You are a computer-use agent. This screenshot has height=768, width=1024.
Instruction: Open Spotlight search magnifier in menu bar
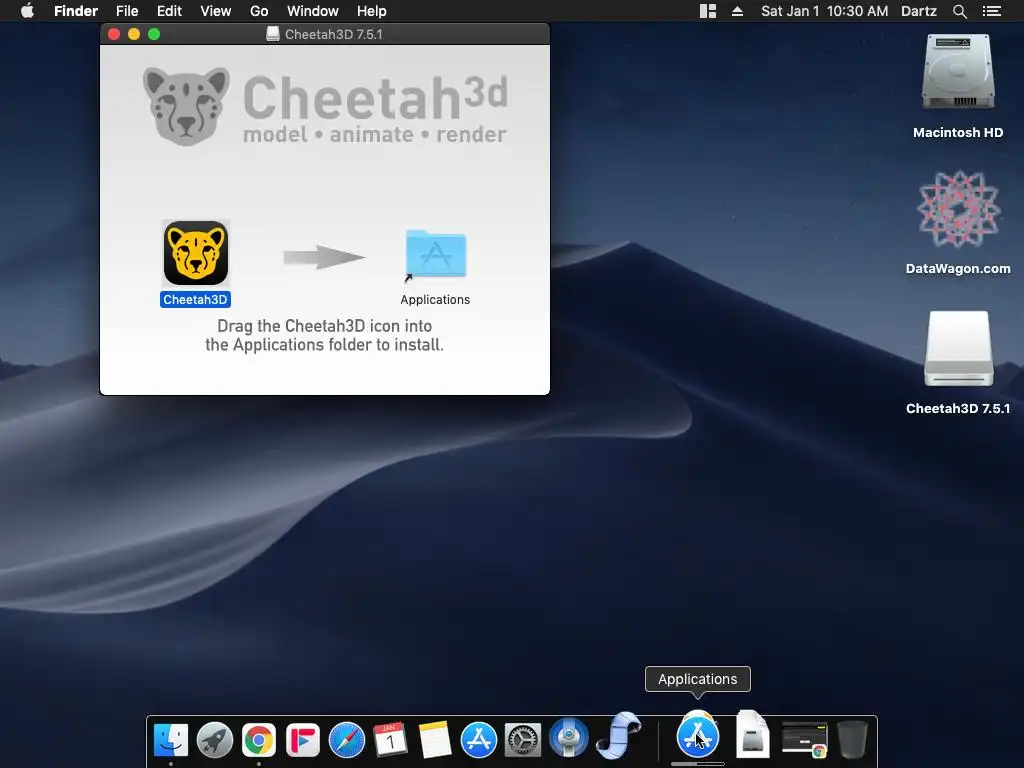[959, 11]
